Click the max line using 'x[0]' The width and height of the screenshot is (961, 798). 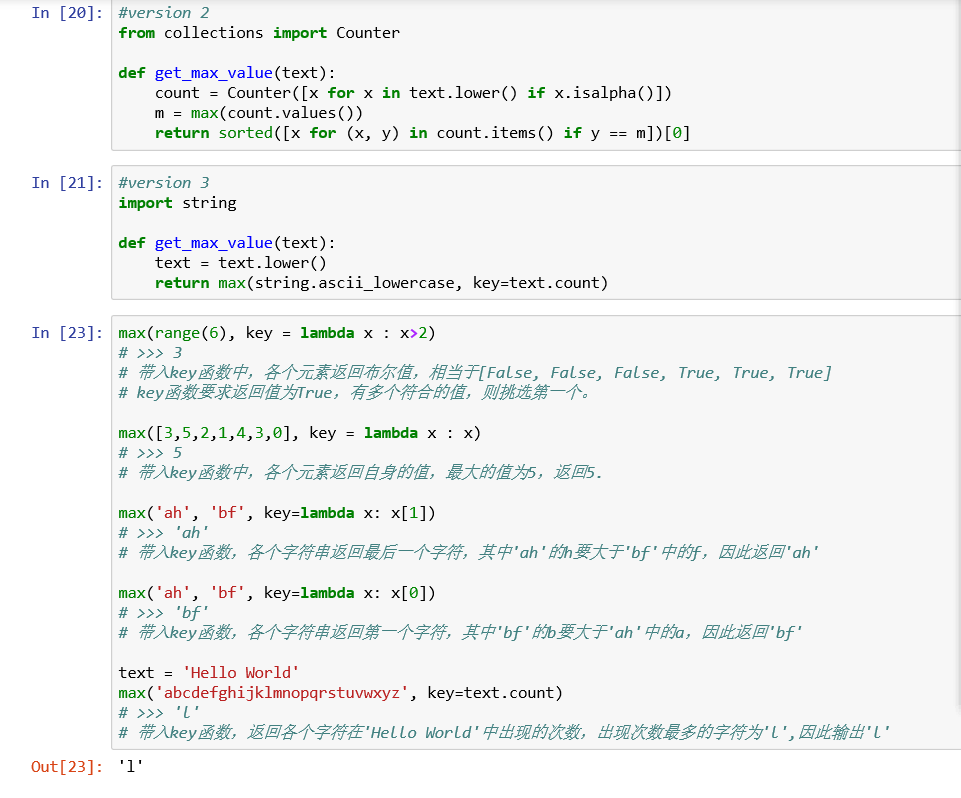[277, 593]
